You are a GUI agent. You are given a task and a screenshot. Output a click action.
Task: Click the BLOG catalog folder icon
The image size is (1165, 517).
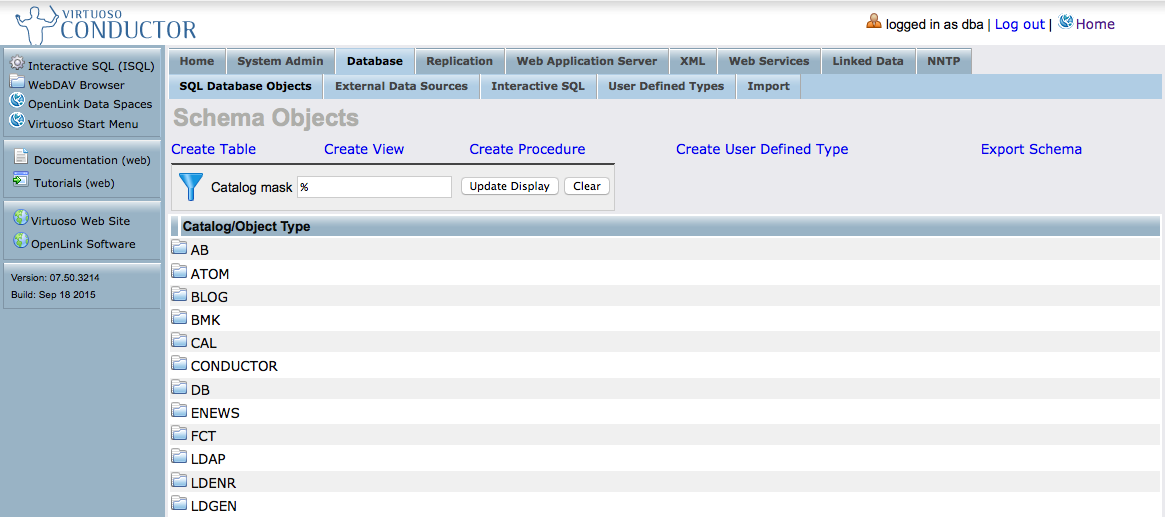click(179, 296)
